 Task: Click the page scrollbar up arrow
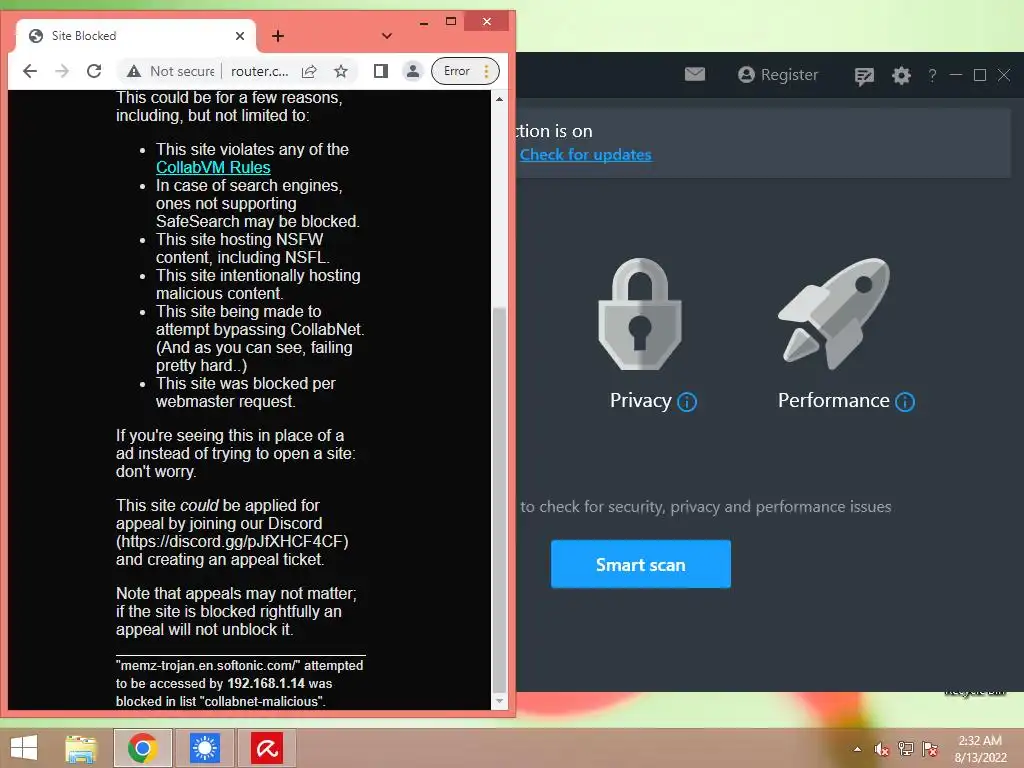click(x=499, y=99)
